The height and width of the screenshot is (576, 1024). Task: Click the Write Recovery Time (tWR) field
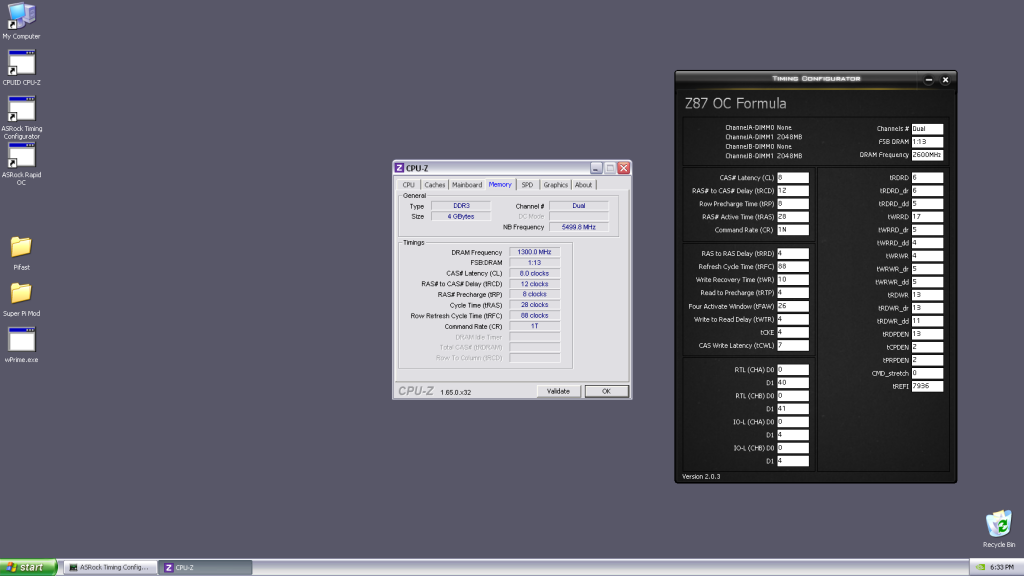pos(793,280)
